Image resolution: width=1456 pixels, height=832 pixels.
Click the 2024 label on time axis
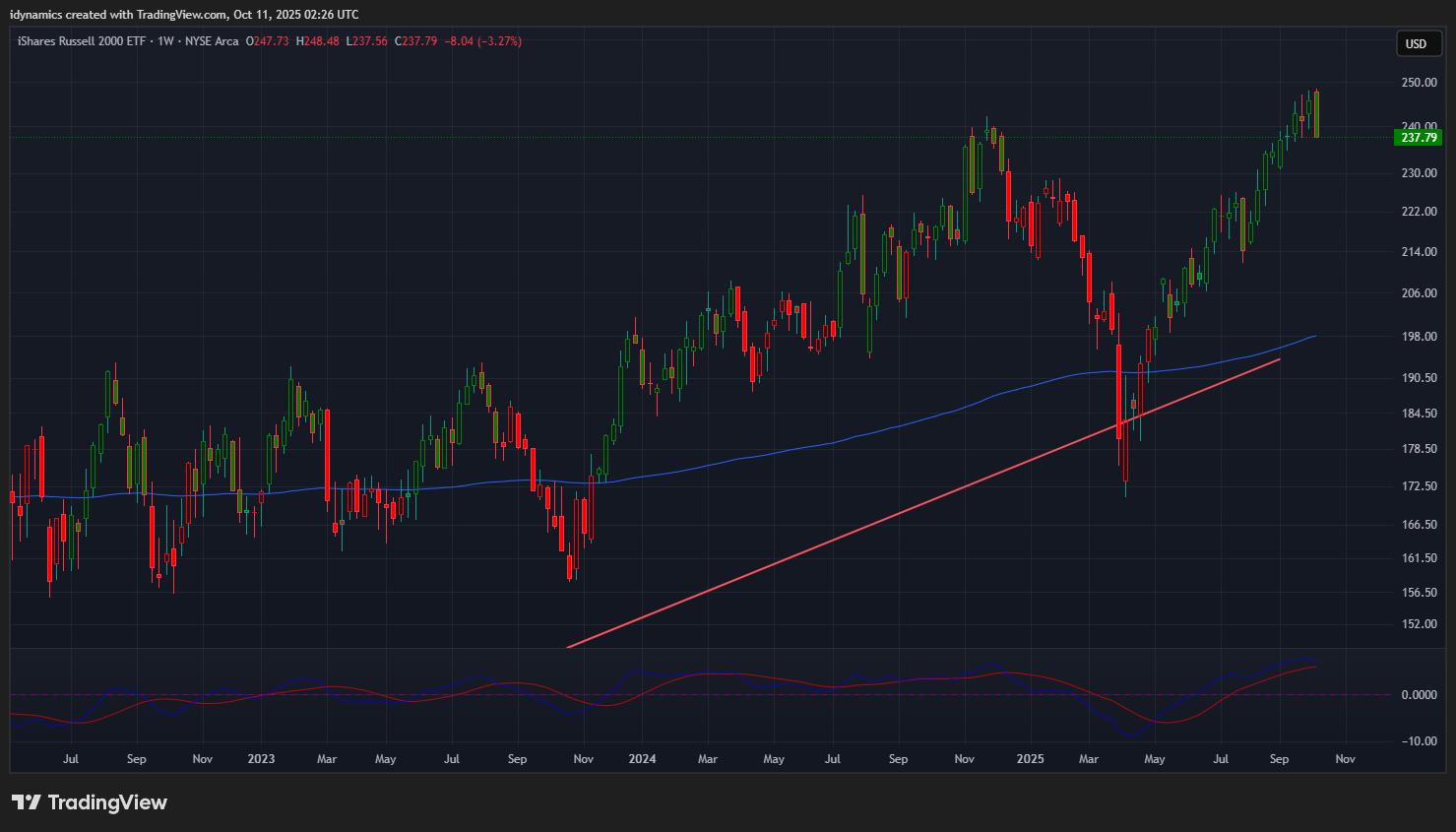(x=642, y=759)
